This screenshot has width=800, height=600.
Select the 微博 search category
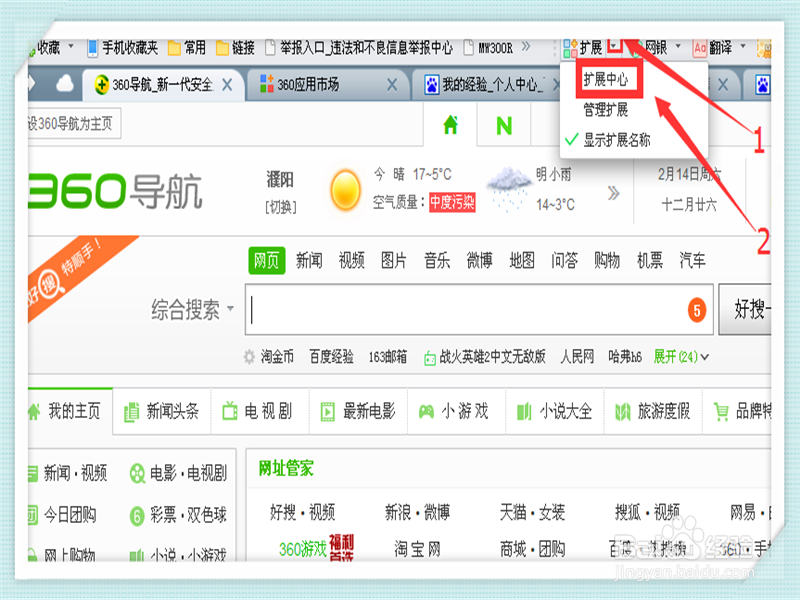pos(479,261)
